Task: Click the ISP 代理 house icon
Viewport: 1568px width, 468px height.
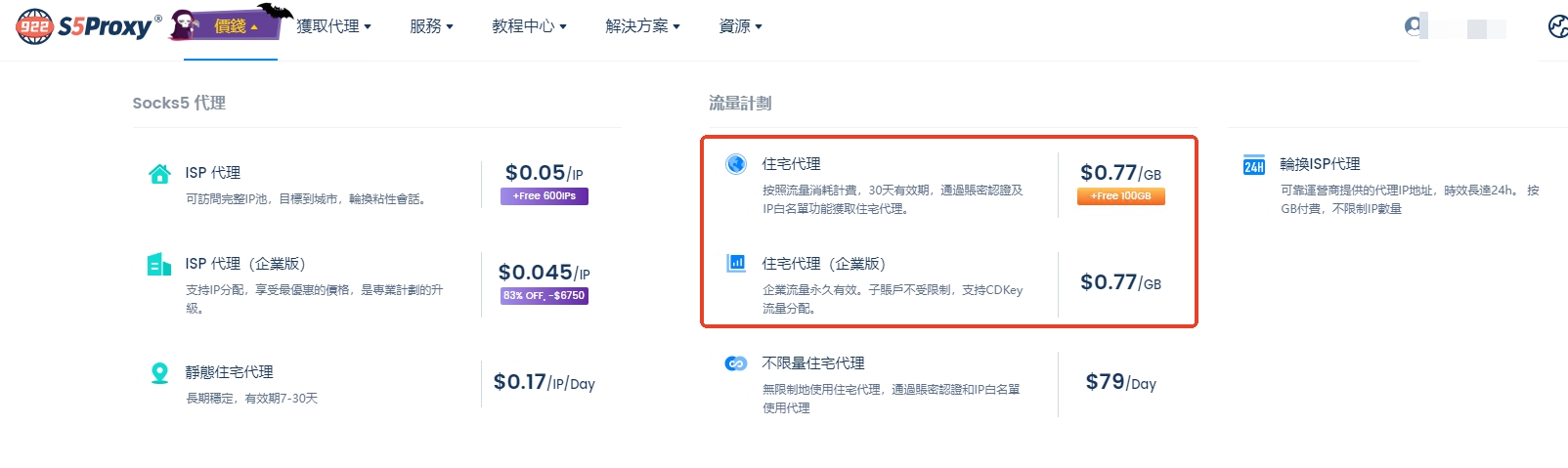Action: 159,174
